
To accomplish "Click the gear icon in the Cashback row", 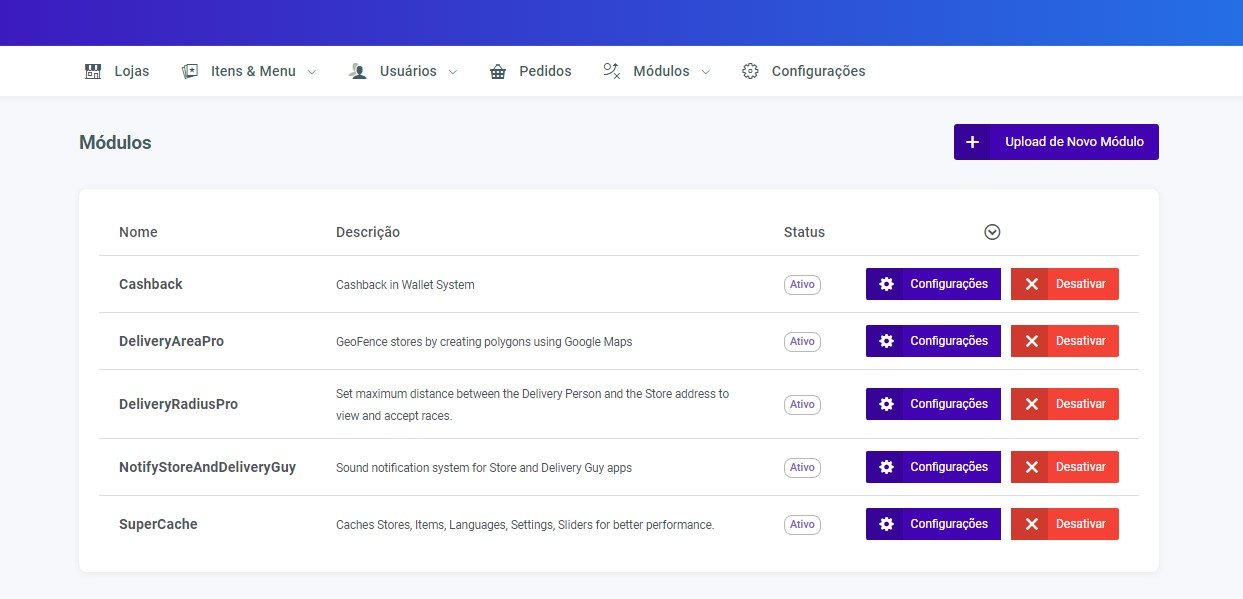I will (x=885, y=284).
